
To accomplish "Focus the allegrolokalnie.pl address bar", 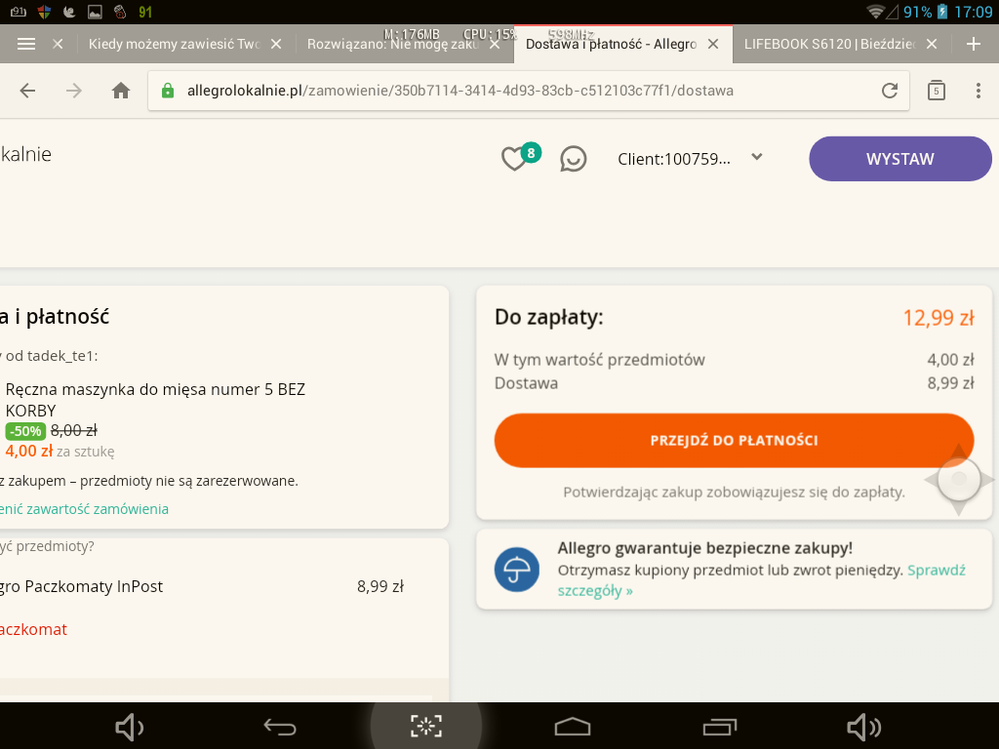I will pos(528,90).
